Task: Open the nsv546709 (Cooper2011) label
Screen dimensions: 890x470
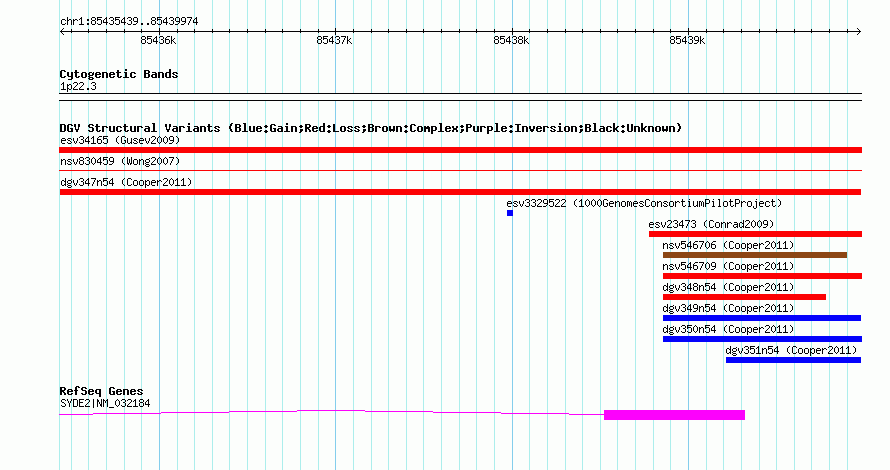Action: coord(728,266)
